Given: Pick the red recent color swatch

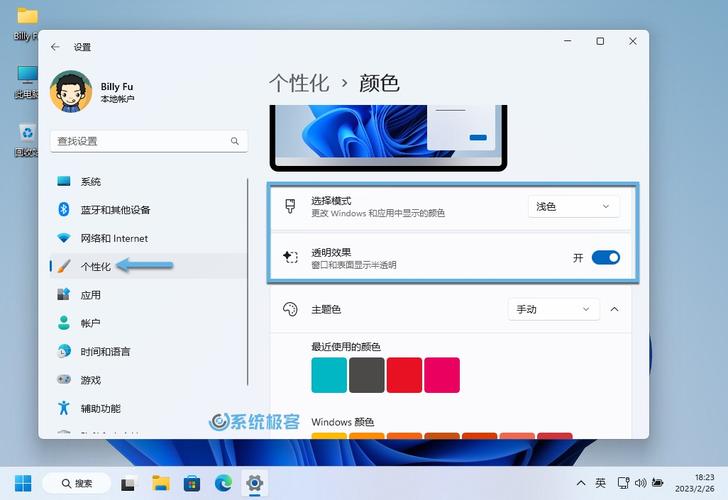Looking at the screenshot, I should point(404,375).
